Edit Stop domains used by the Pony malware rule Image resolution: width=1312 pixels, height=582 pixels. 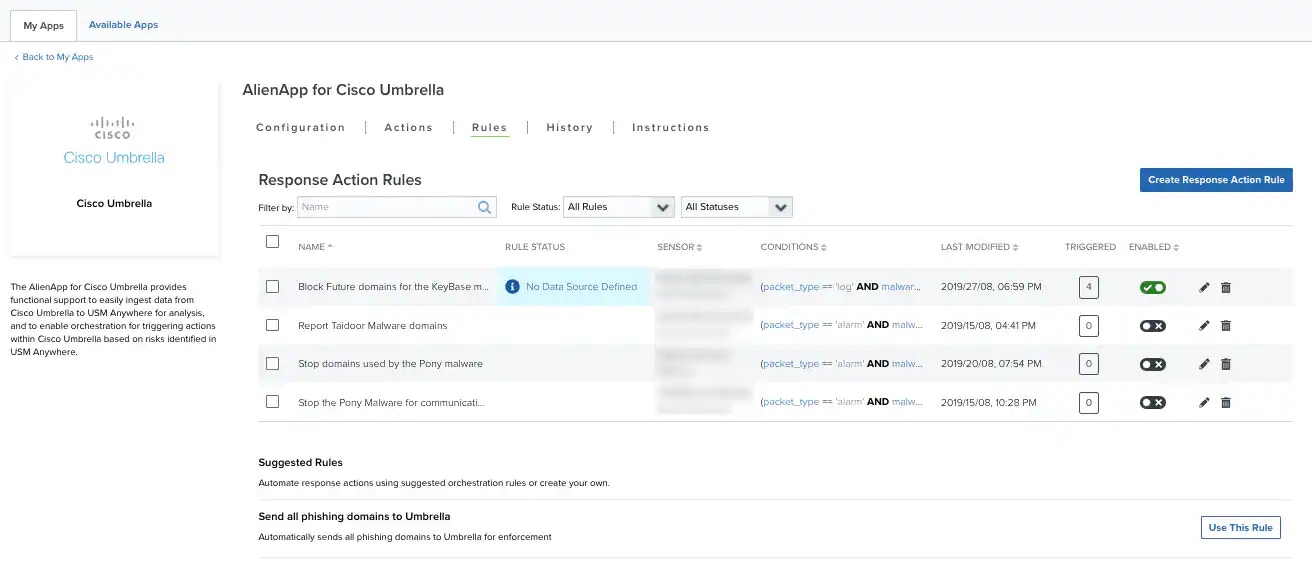[1204, 364]
